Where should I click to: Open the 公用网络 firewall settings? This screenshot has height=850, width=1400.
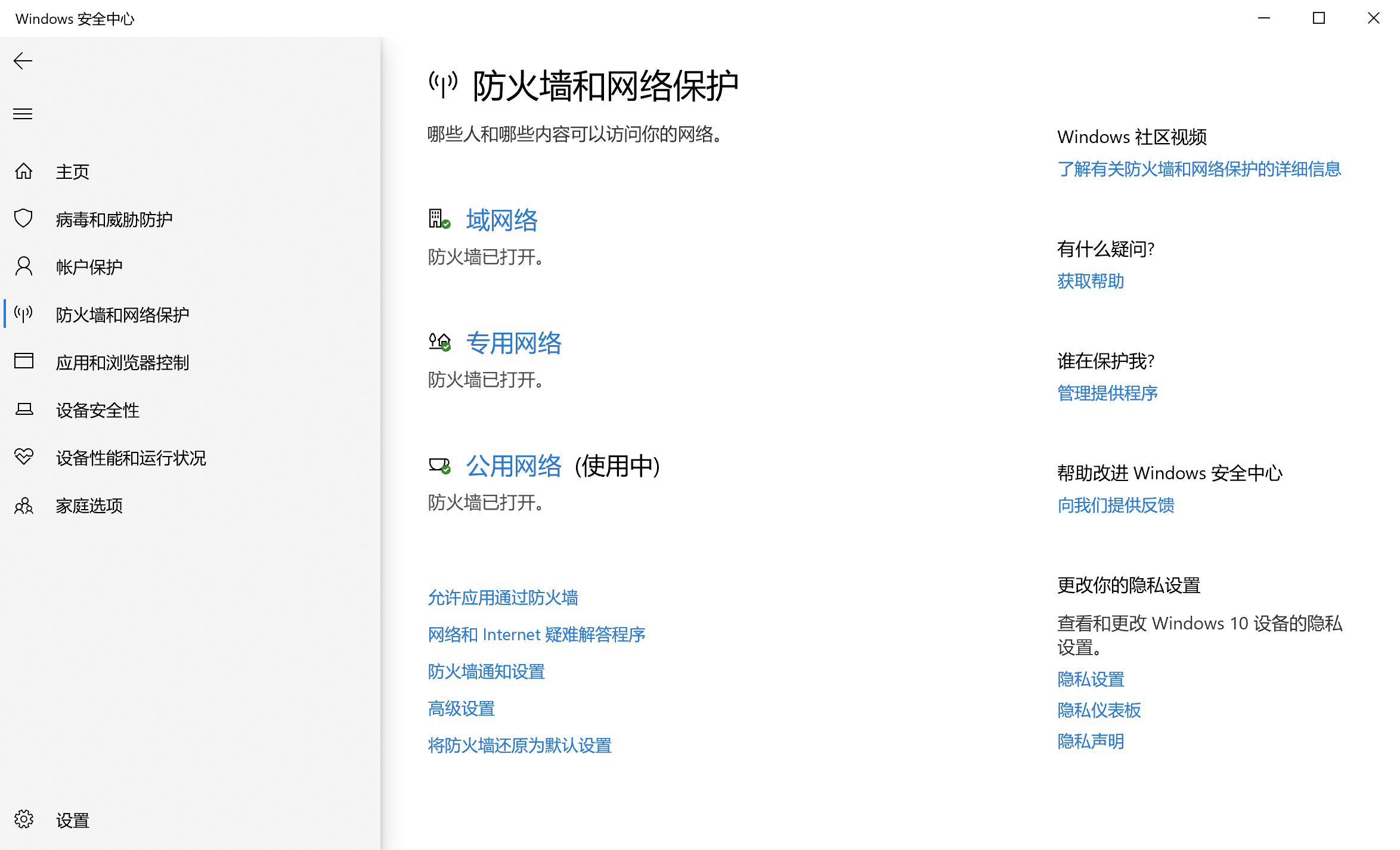coord(514,466)
